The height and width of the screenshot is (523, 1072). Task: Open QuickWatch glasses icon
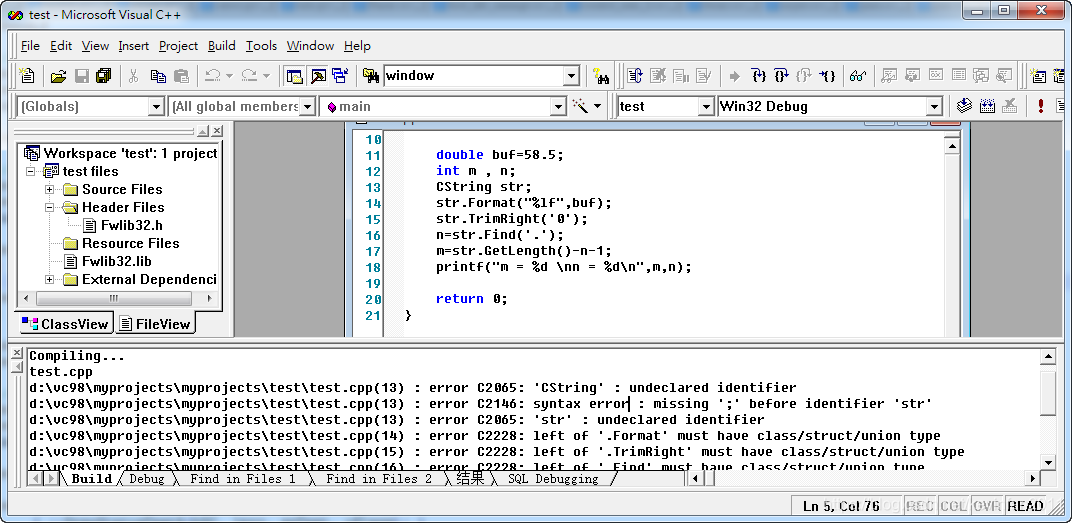point(858,76)
